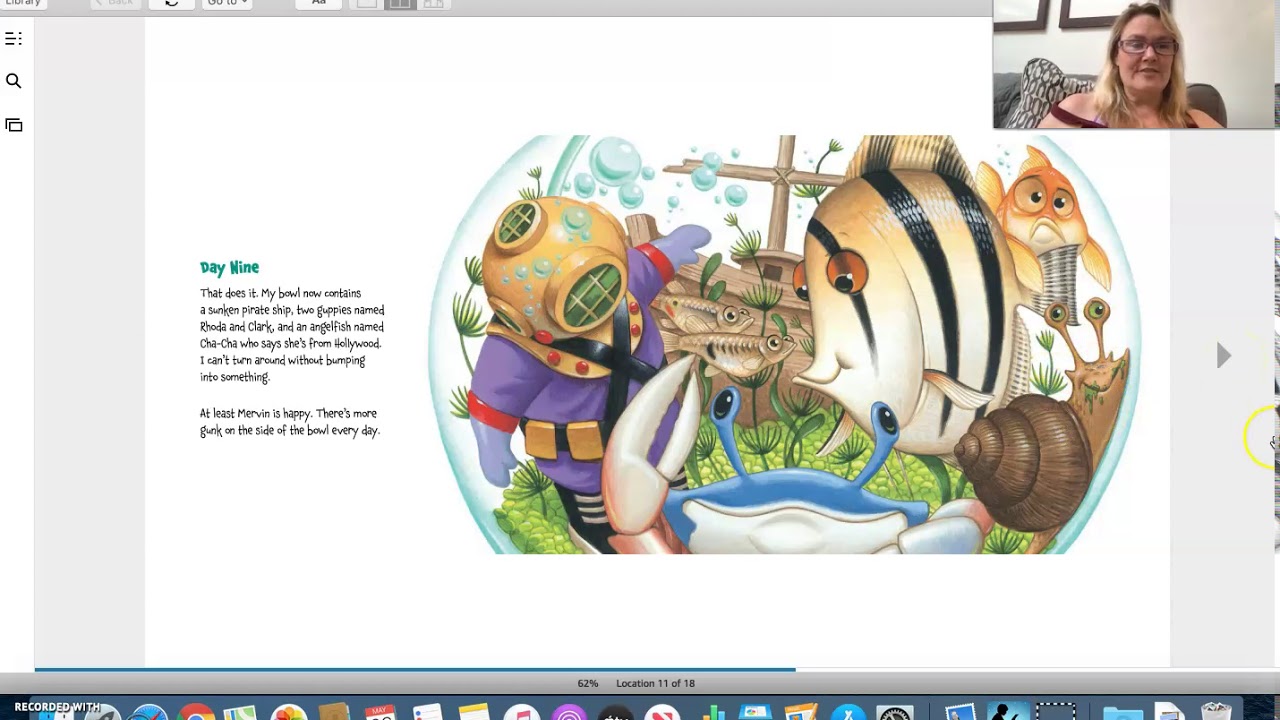Switch to single column page view
Screen dimensions: 1280x720
[367, 3]
